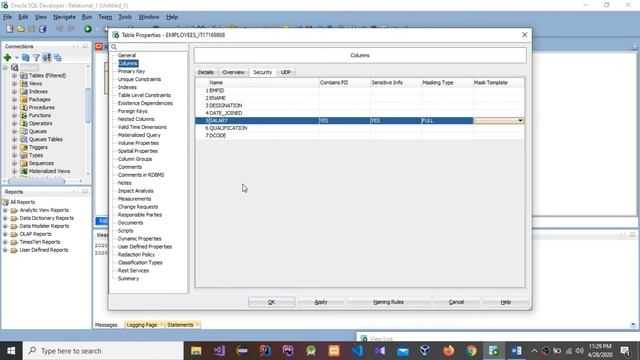
Task: Select the Materialized Views folder icon
Action: 24,171
